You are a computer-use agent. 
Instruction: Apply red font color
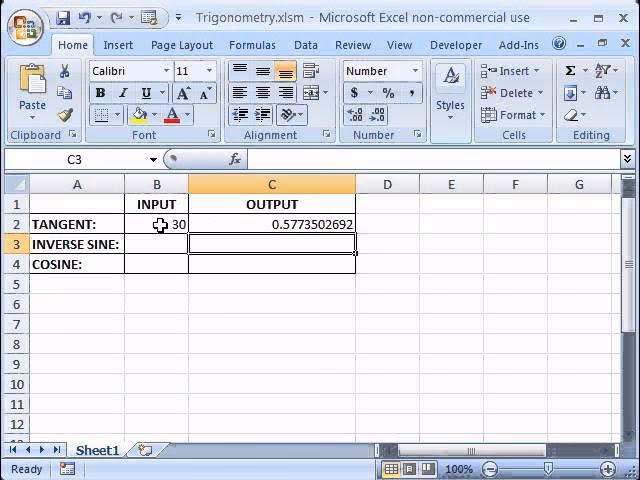point(172,115)
